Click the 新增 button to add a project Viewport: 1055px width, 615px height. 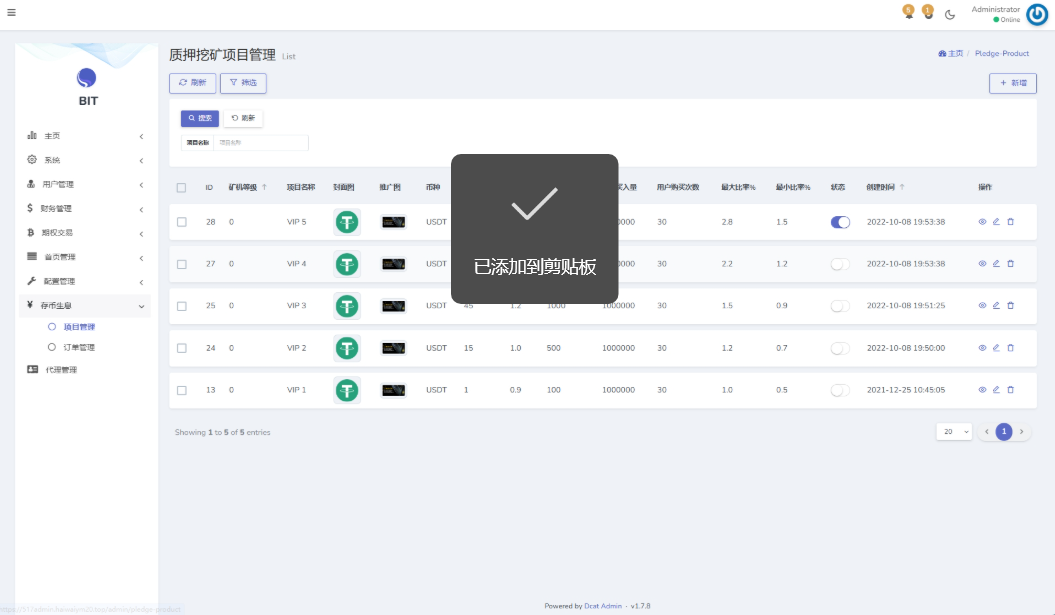point(1012,83)
